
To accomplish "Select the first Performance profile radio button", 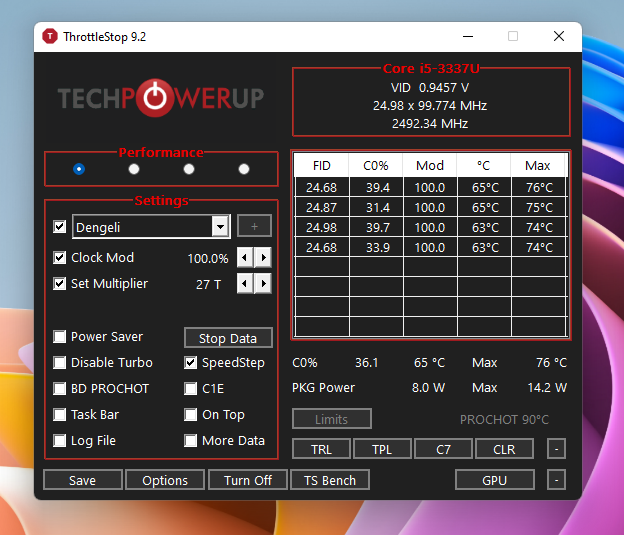I will click(79, 169).
